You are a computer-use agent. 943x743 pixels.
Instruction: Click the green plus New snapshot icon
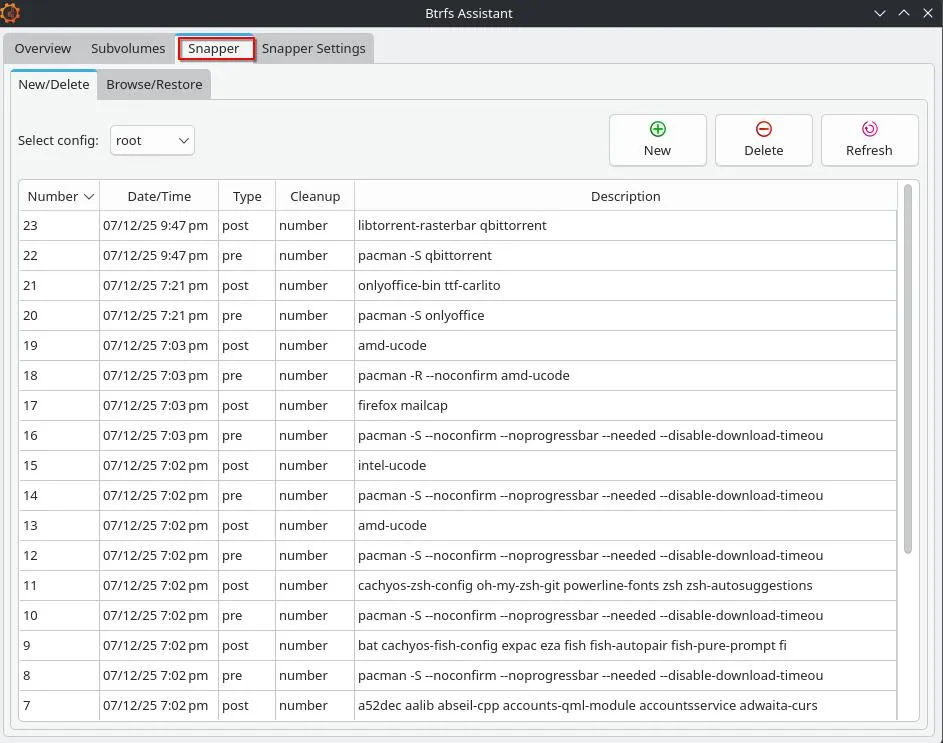tap(657, 129)
